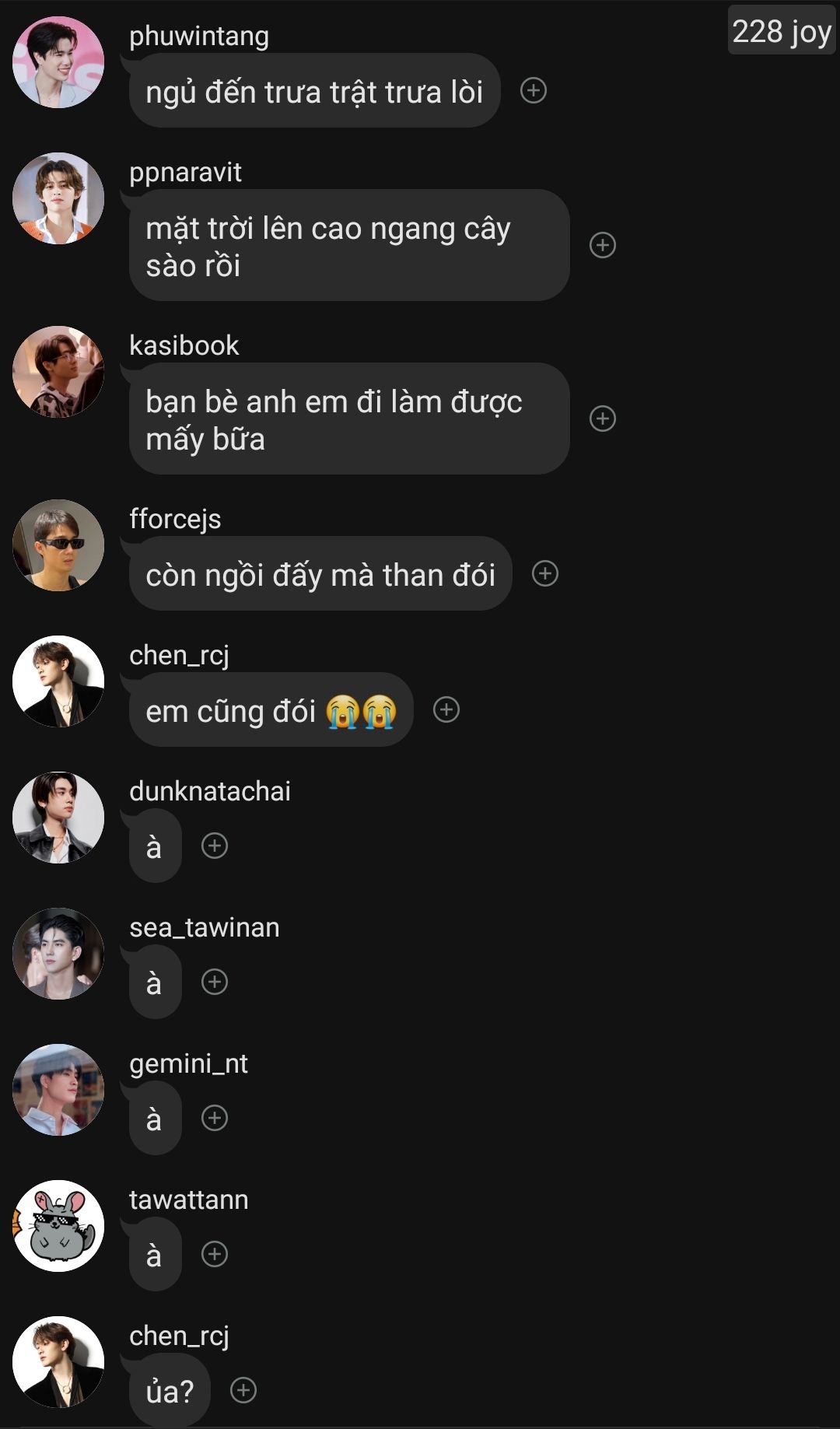This screenshot has height=1429, width=840.
Task: Select the 'ngủ đến trưa trật trưa lòi' message
Action: [x=314, y=91]
